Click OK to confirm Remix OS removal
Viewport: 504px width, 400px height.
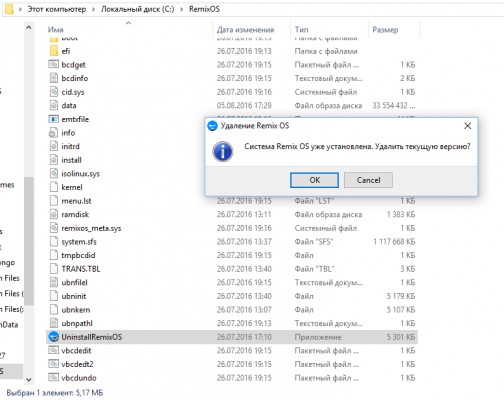(x=314, y=180)
